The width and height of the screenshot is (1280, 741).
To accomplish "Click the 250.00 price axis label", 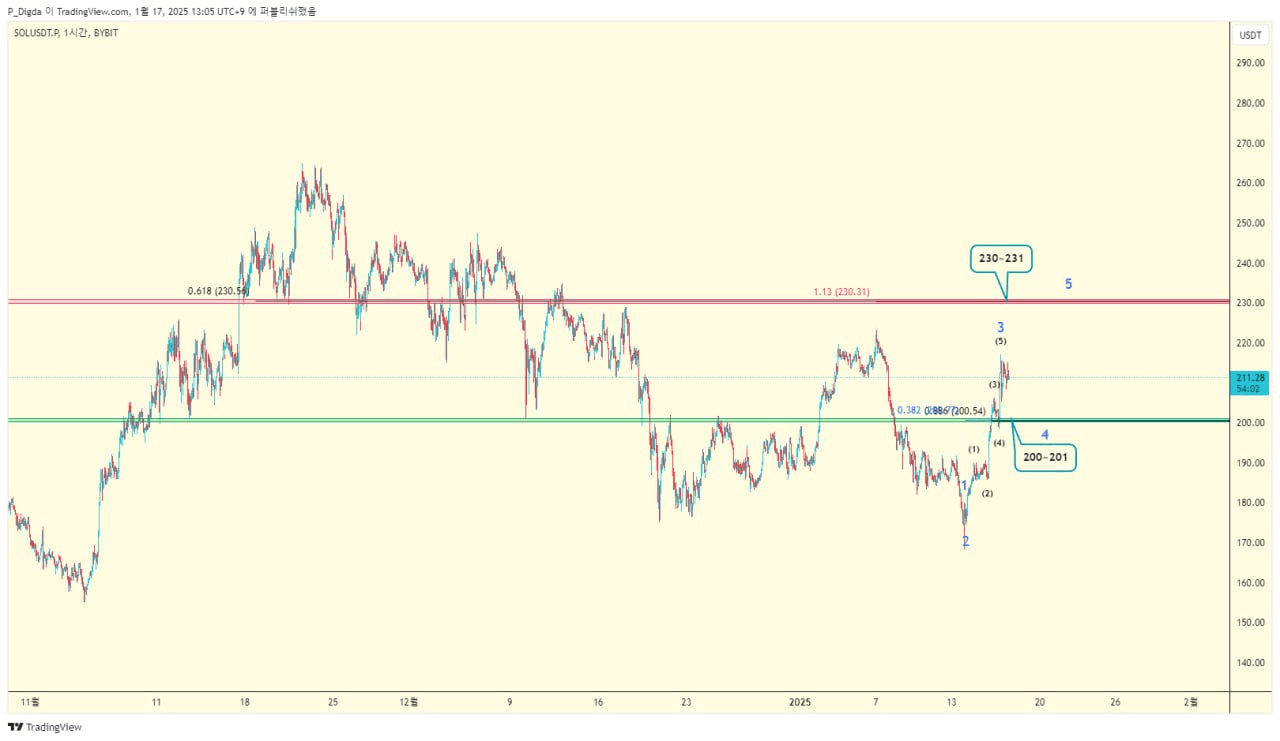I will coord(1251,223).
